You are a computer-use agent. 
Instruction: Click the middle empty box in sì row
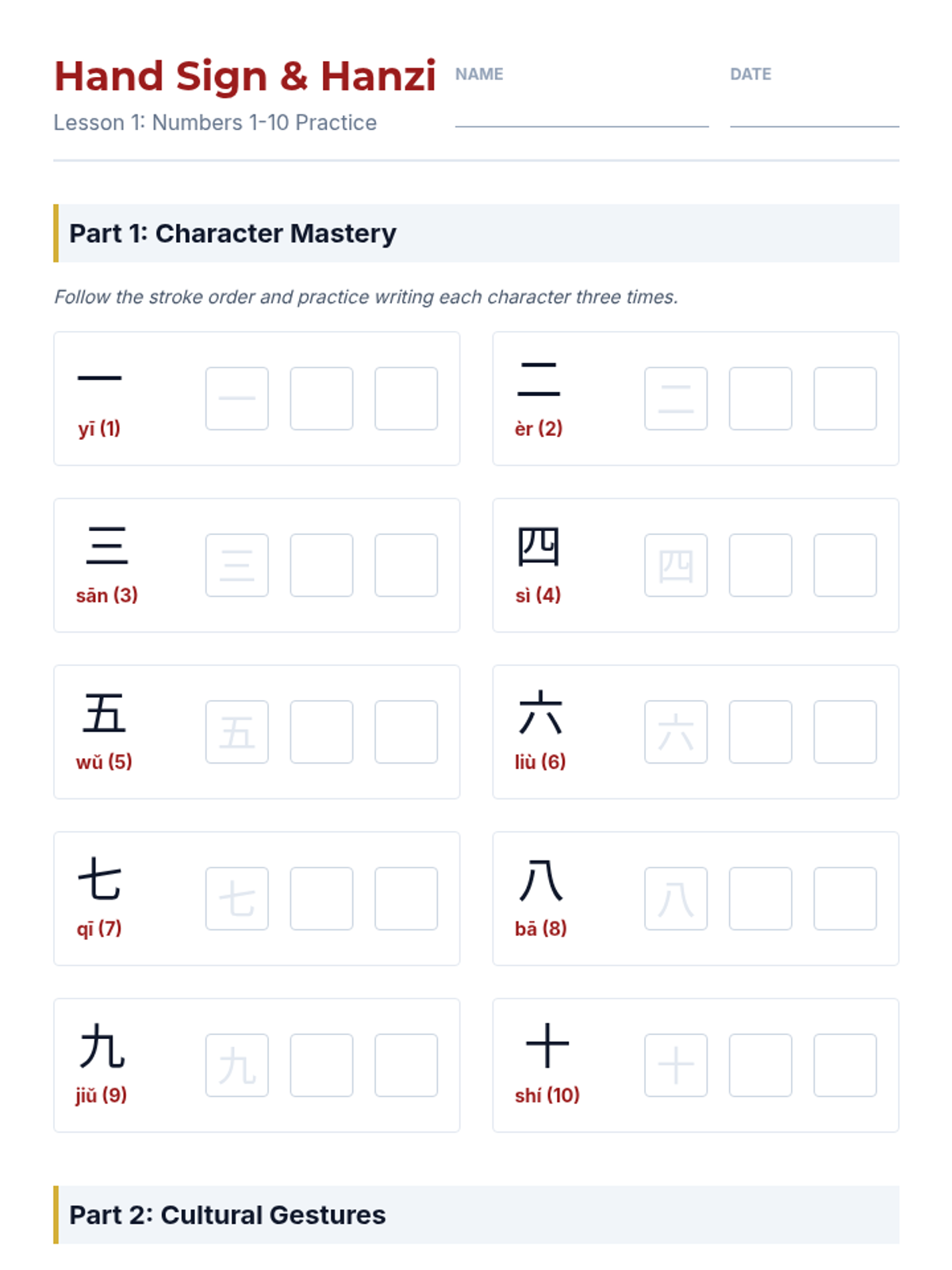point(760,565)
